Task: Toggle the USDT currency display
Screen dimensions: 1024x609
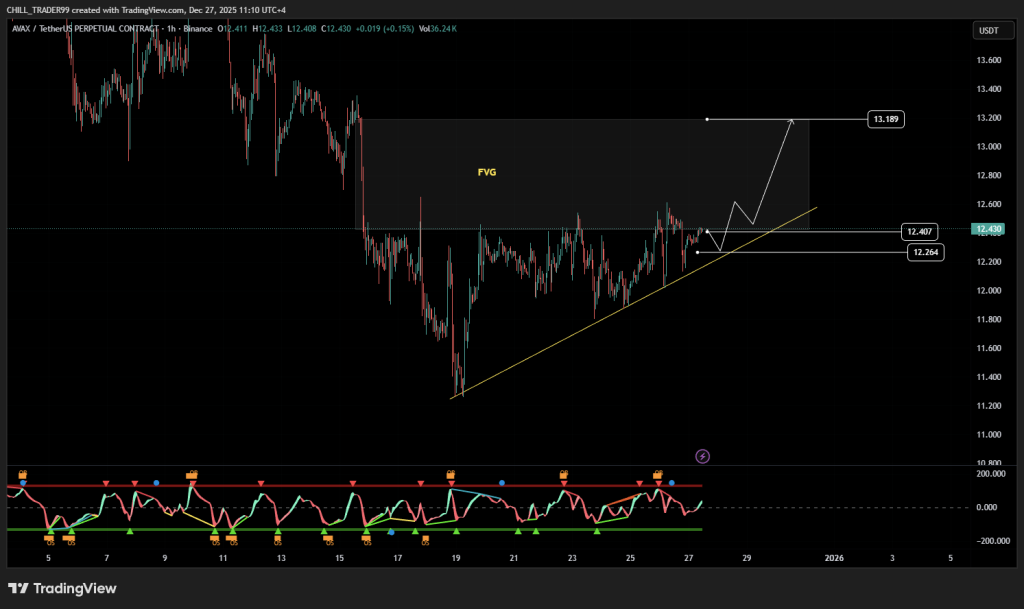Action: click(x=991, y=30)
